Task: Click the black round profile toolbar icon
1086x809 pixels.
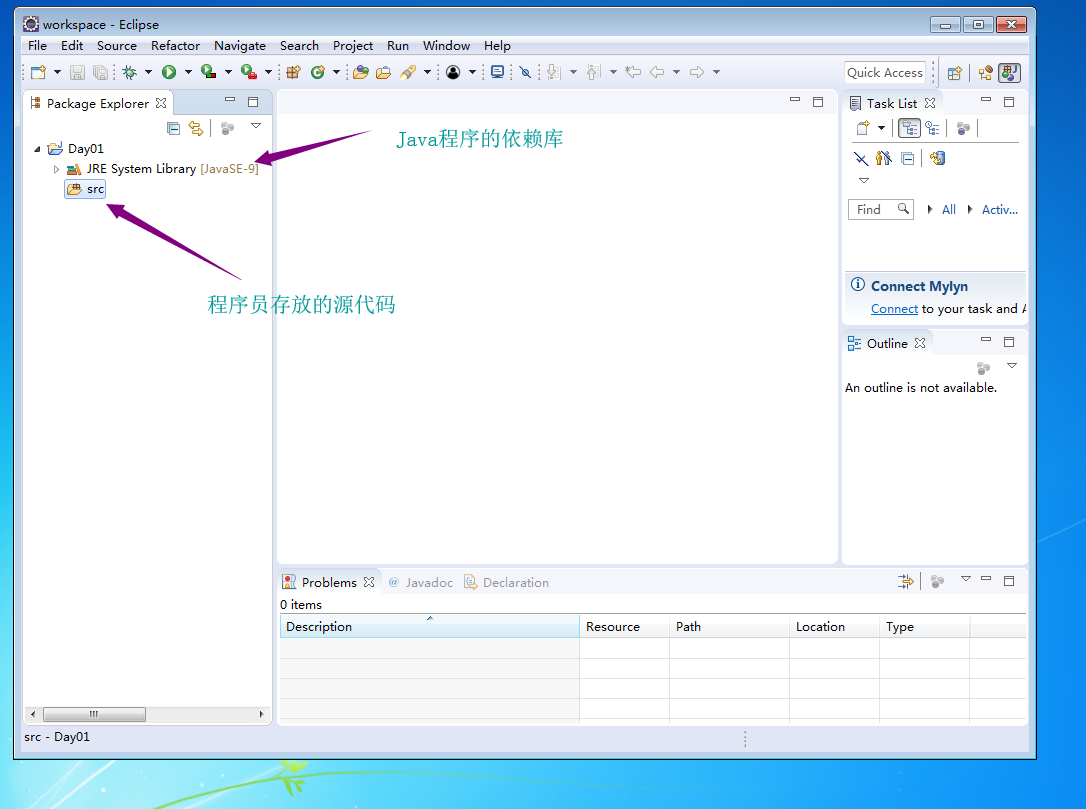Action: coord(453,72)
